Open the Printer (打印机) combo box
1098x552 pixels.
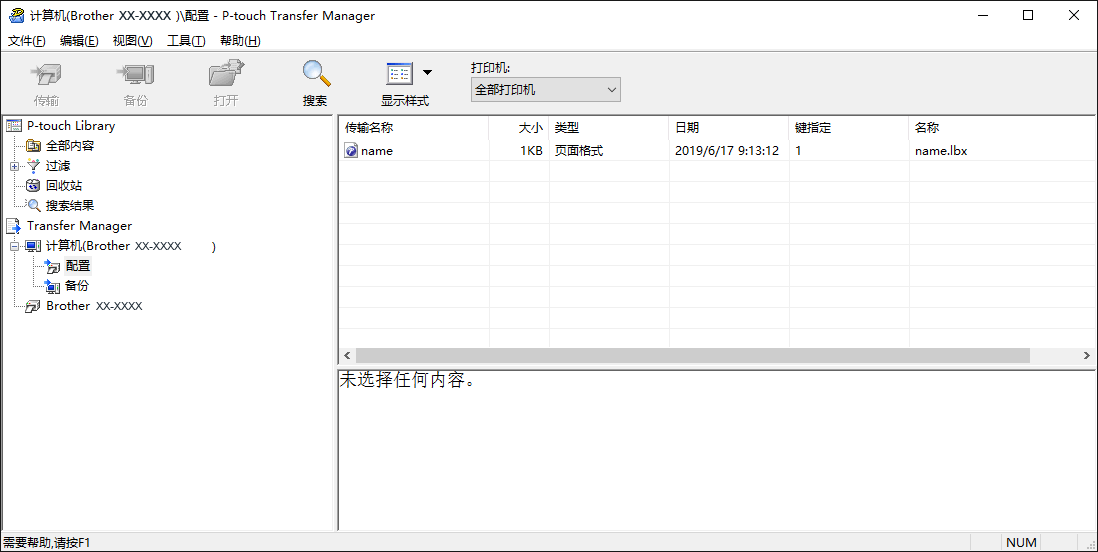click(545, 90)
